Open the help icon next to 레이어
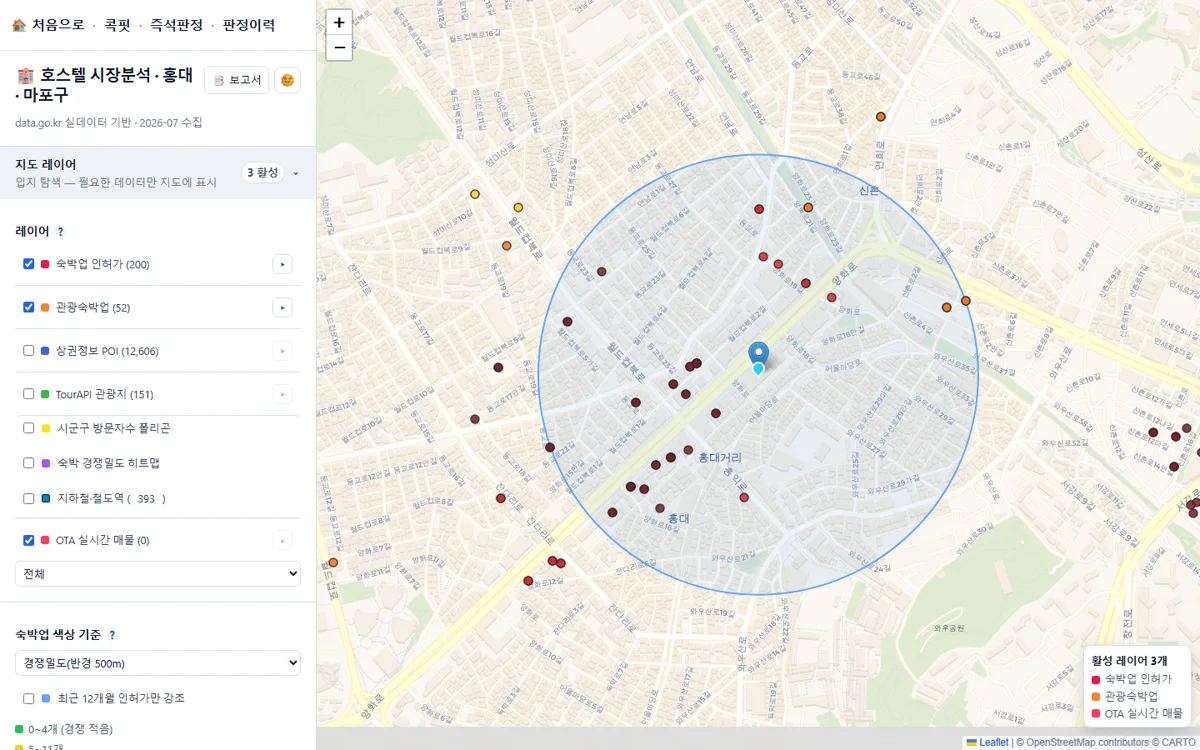Screen dimensions: 1200x750 pyautogui.click(x=60, y=232)
